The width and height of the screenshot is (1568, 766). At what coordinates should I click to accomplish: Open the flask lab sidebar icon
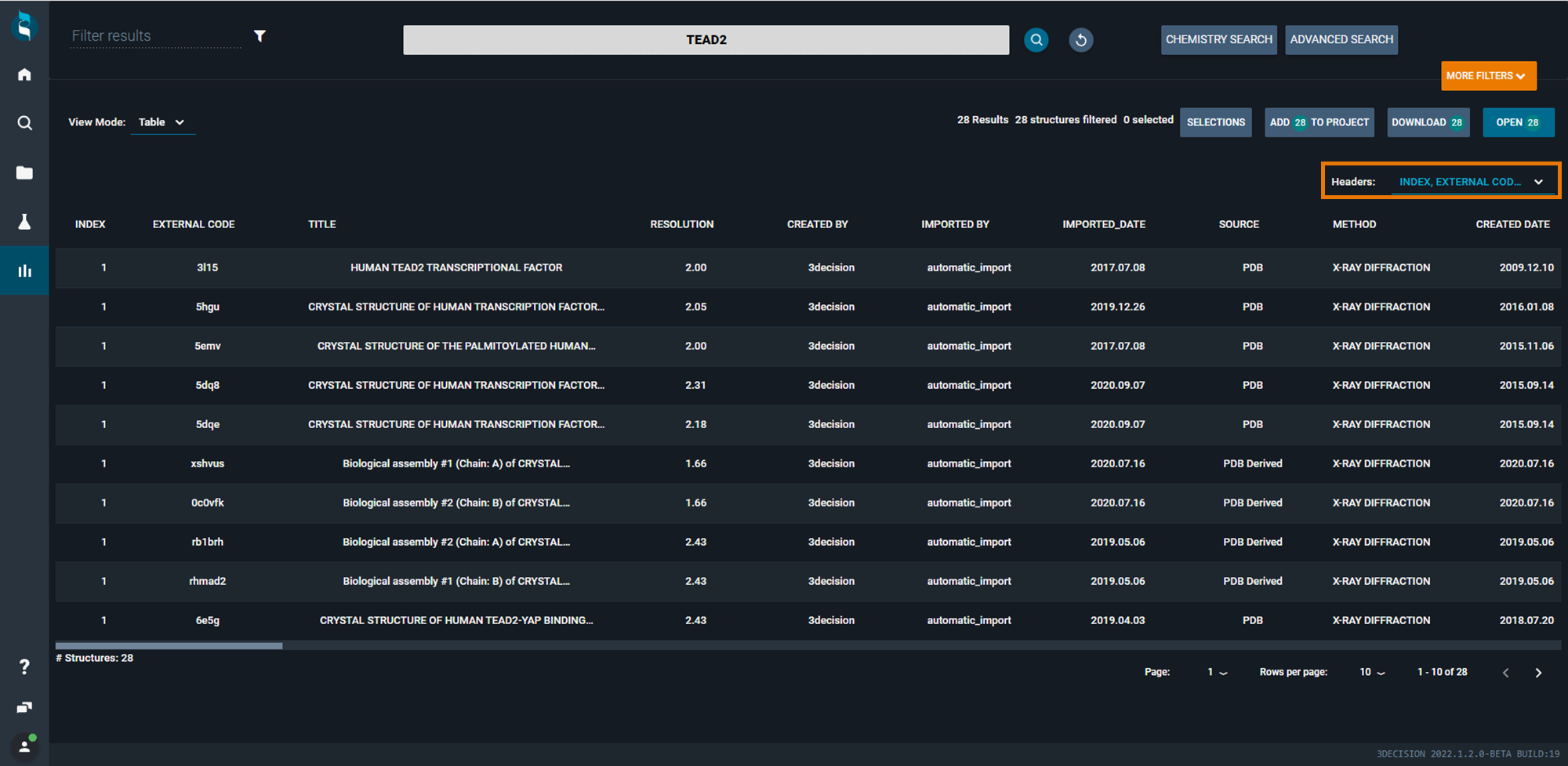click(x=24, y=222)
